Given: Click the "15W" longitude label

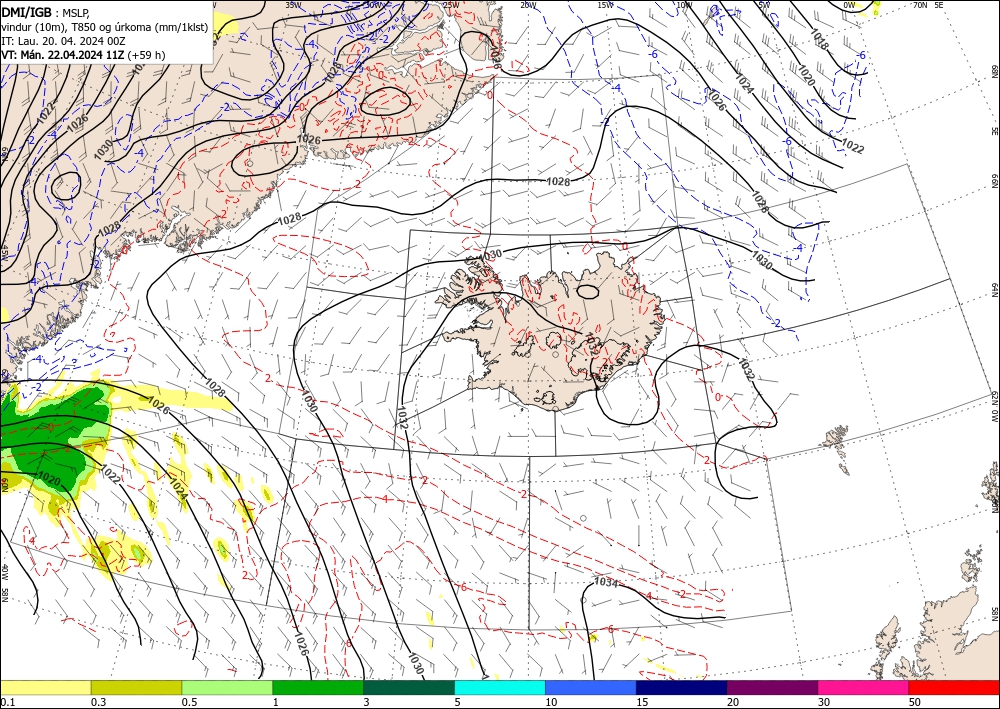Looking at the screenshot, I should (605, 4).
